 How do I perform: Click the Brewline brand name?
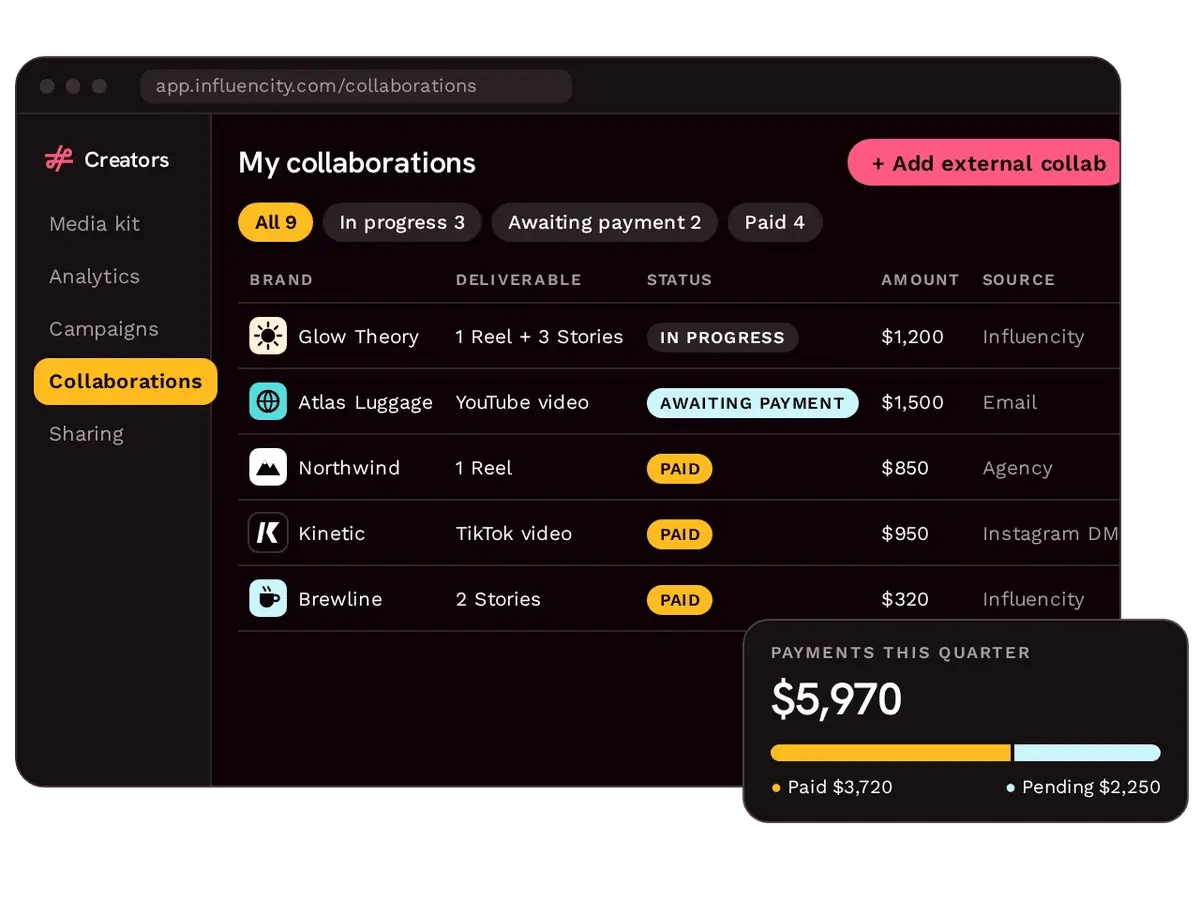click(340, 599)
